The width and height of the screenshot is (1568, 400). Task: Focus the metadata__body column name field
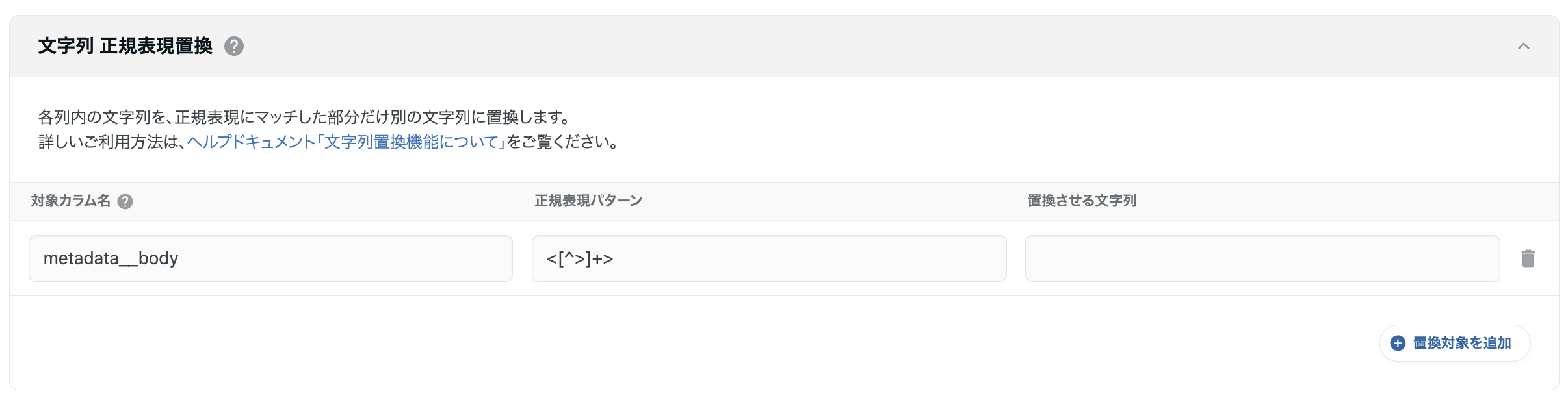[x=270, y=258]
